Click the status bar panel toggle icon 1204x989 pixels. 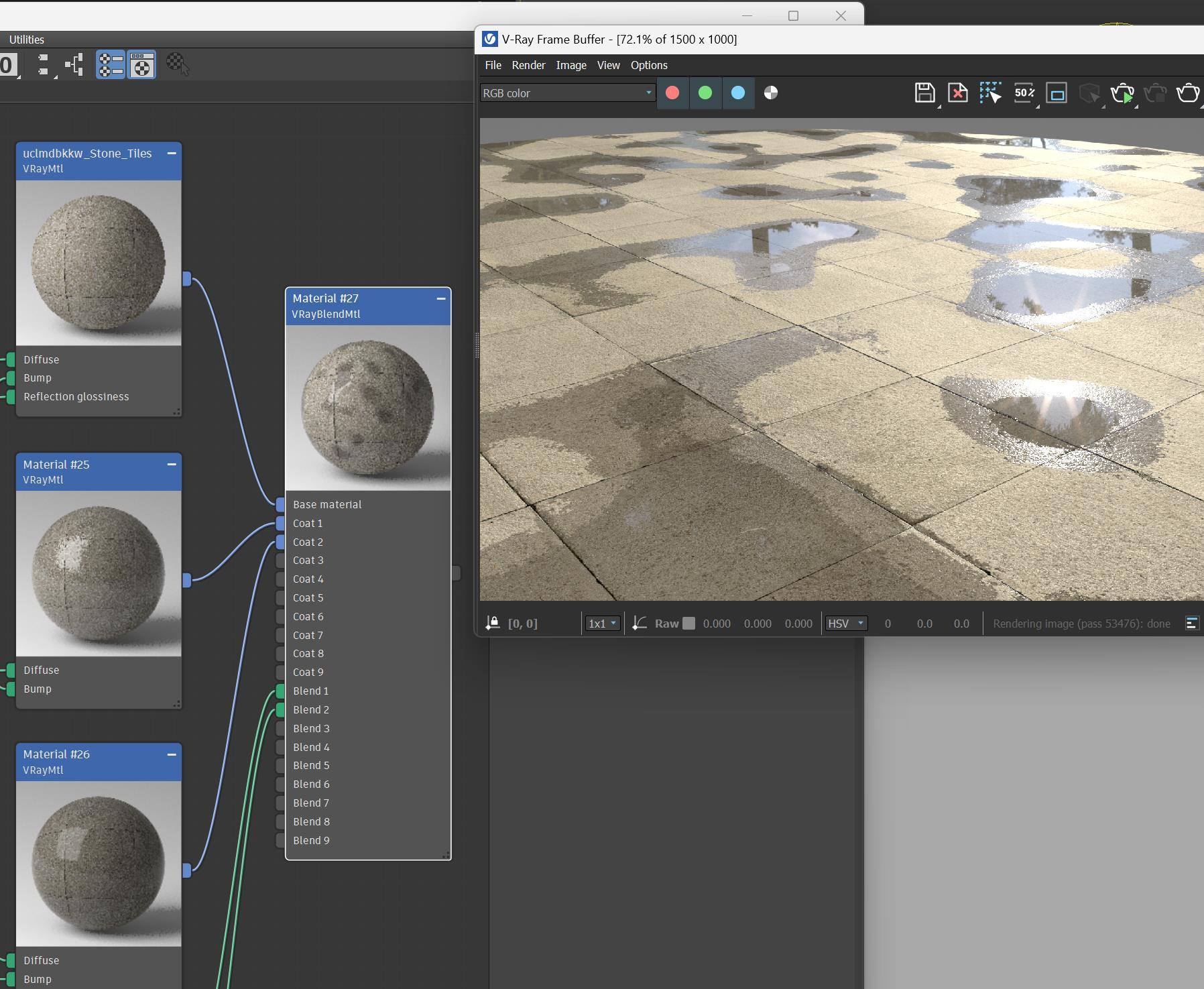point(1192,624)
